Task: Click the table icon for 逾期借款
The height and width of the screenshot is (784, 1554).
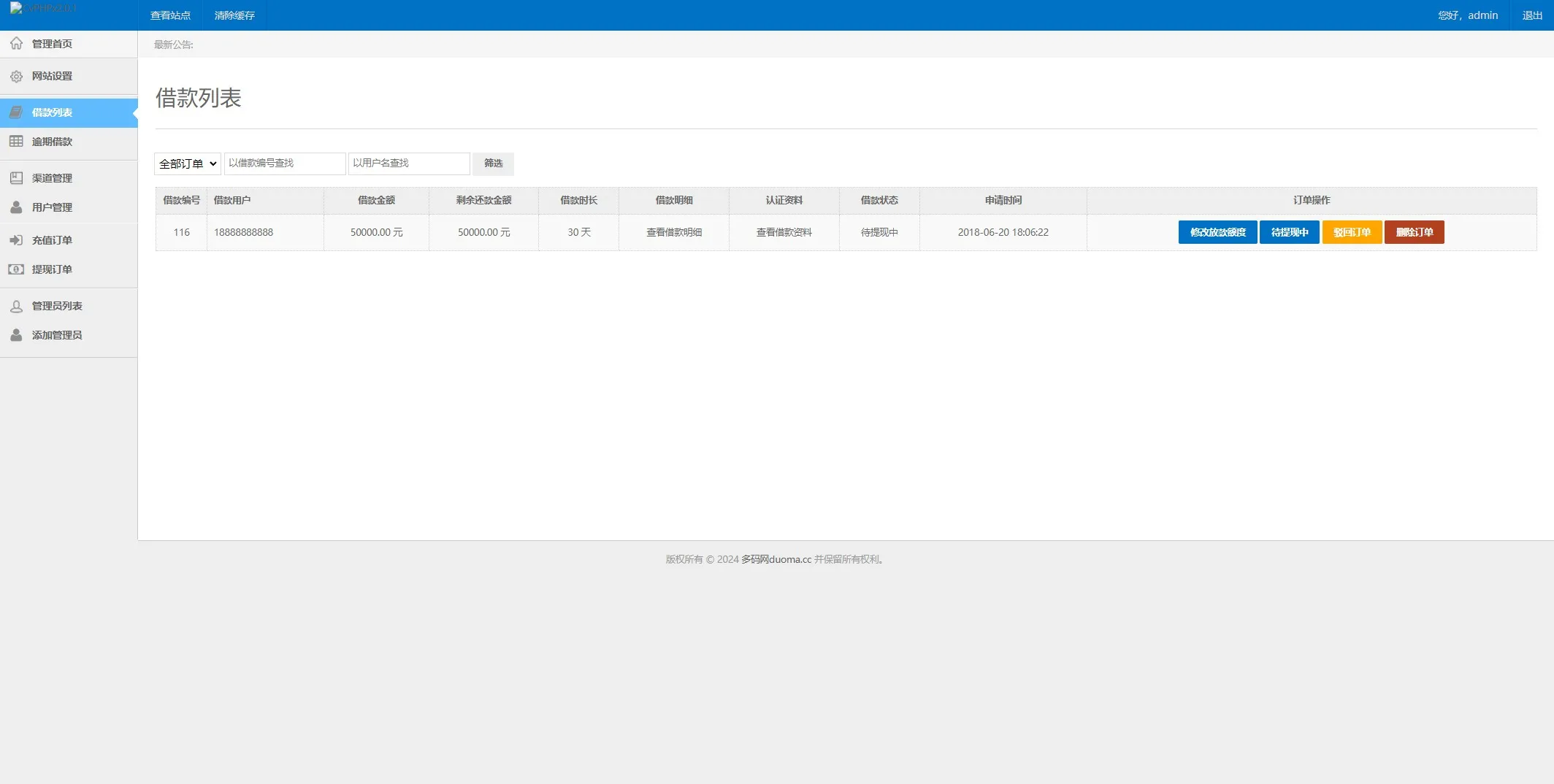Action: (16, 142)
